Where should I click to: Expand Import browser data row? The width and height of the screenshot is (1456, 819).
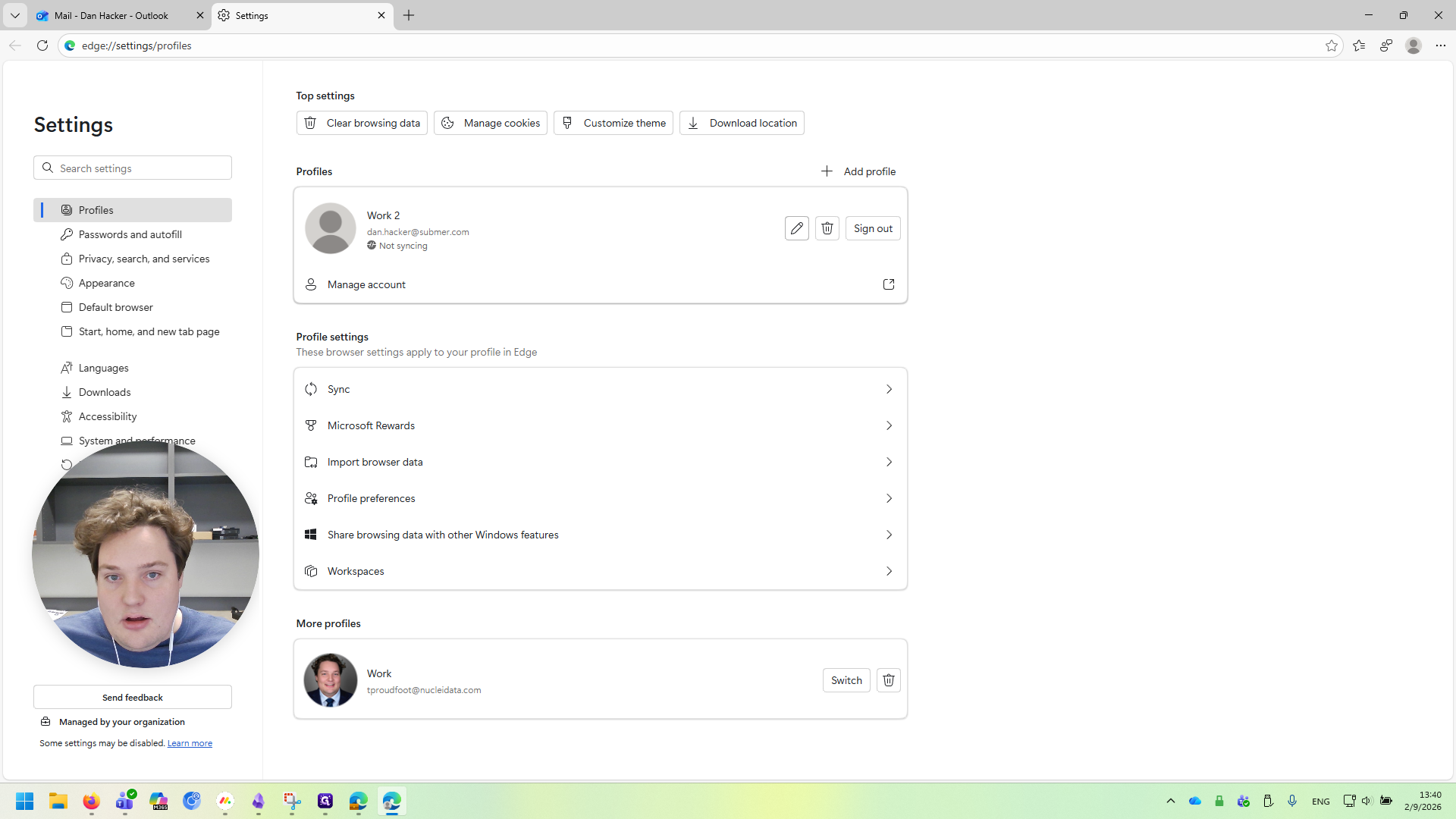coord(601,462)
